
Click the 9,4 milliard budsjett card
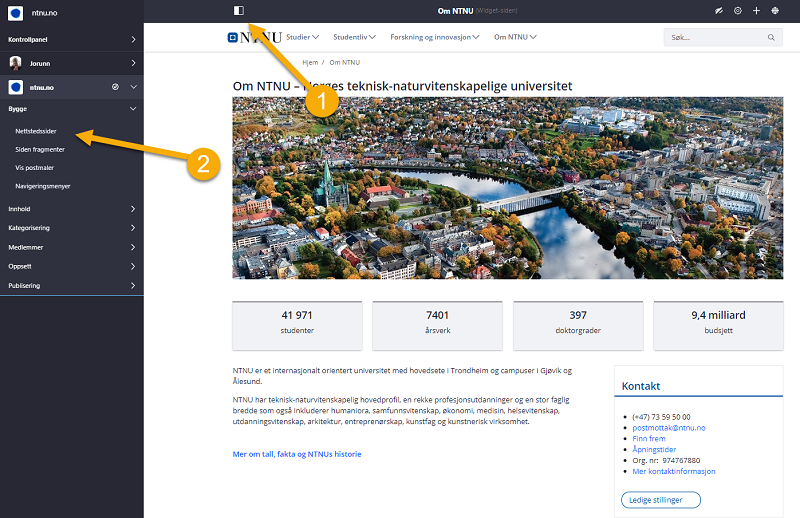coord(718,326)
